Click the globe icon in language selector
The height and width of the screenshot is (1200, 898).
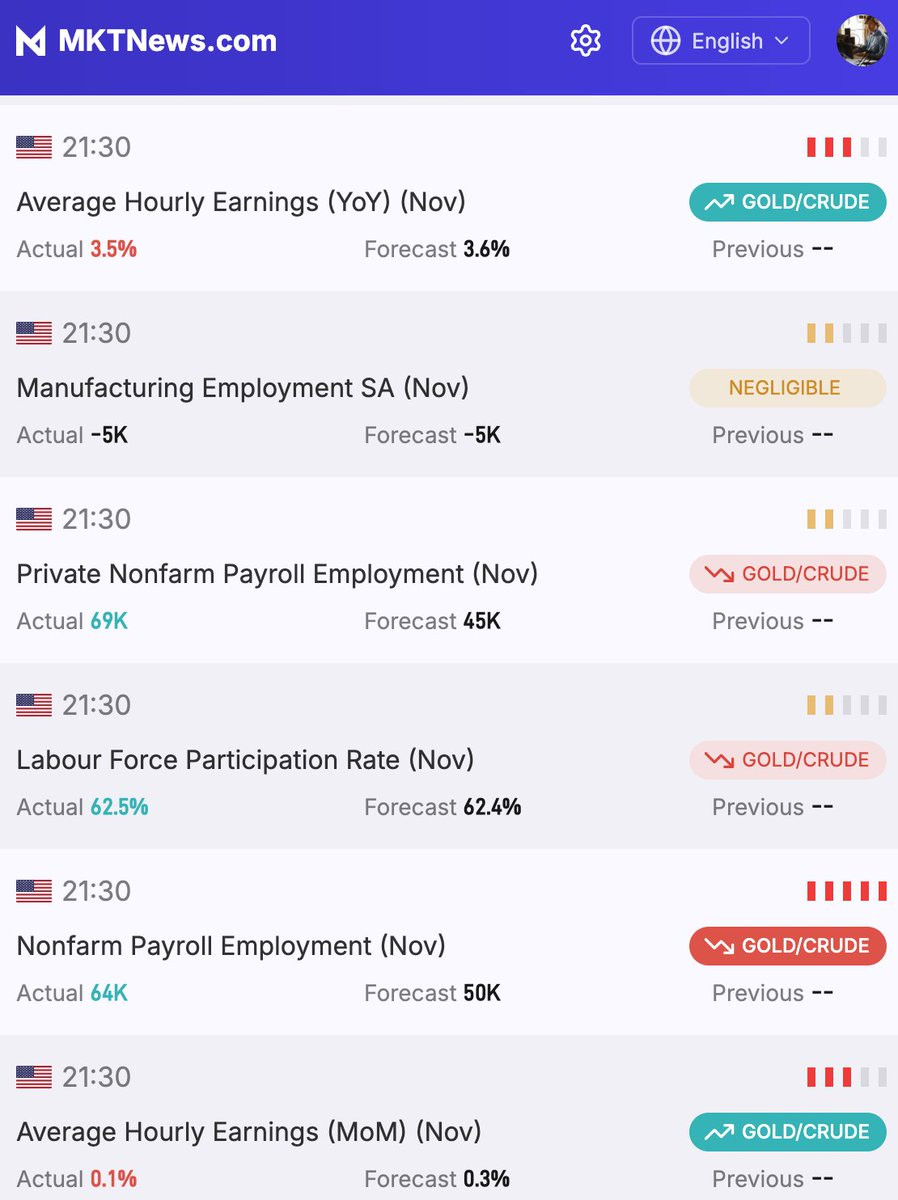pos(665,41)
